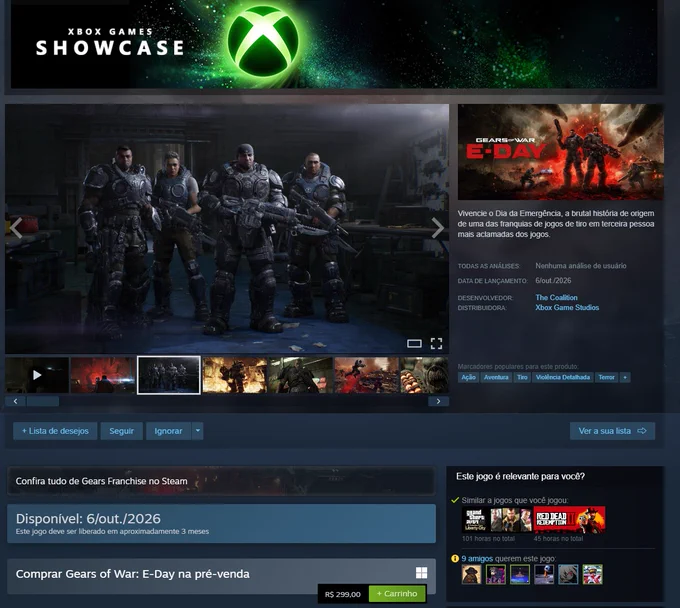The width and height of the screenshot is (680, 608).
Task: Open the first friend avatar with hat
Action: click(x=471, y=574)
